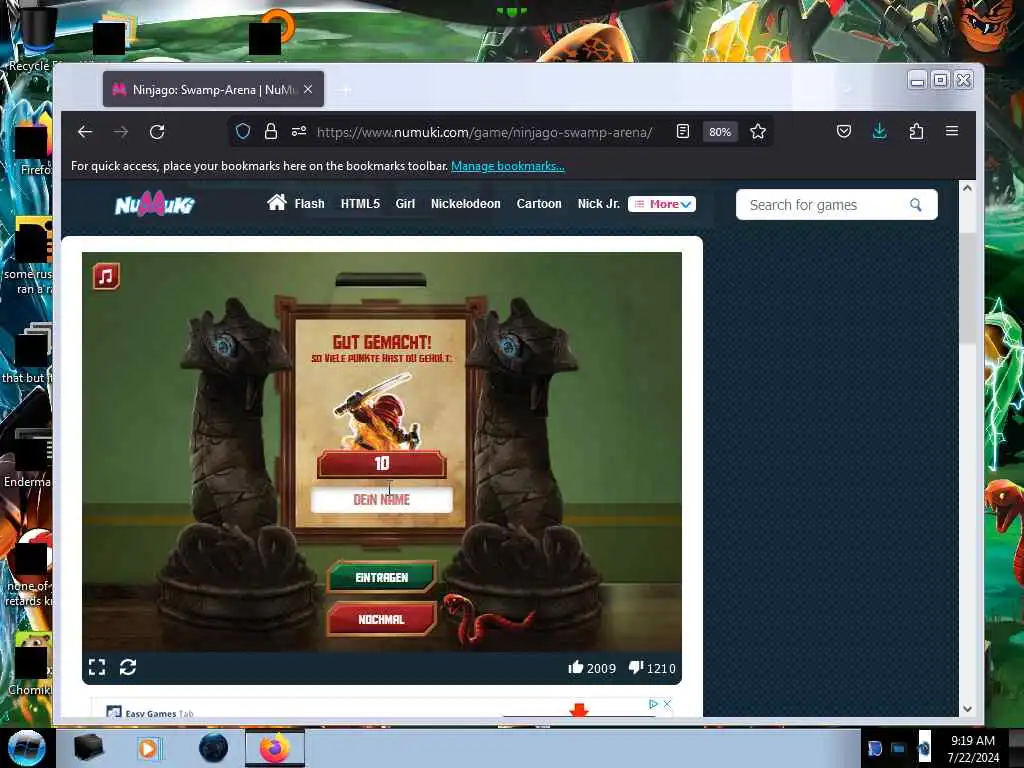Toggle the game music icon
The height and width of the screenshot is (768, 1024).
(106, 276)
